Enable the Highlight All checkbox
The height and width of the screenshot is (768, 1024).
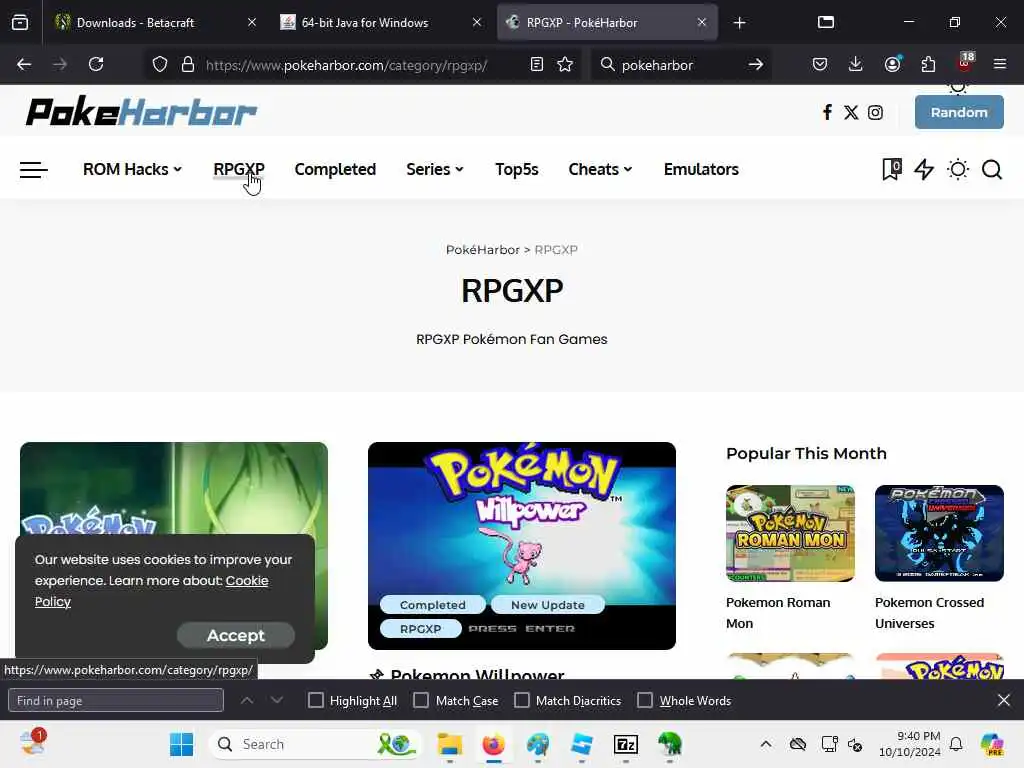[x=315, y=700]
